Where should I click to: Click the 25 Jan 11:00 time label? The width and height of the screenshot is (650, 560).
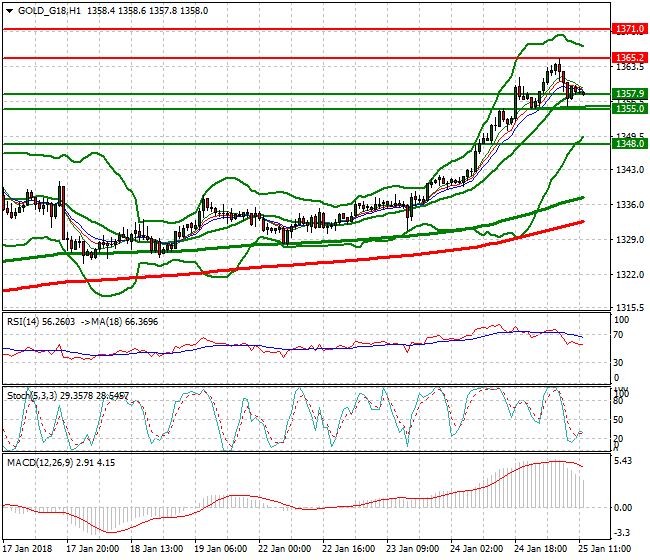click(605, 549)
